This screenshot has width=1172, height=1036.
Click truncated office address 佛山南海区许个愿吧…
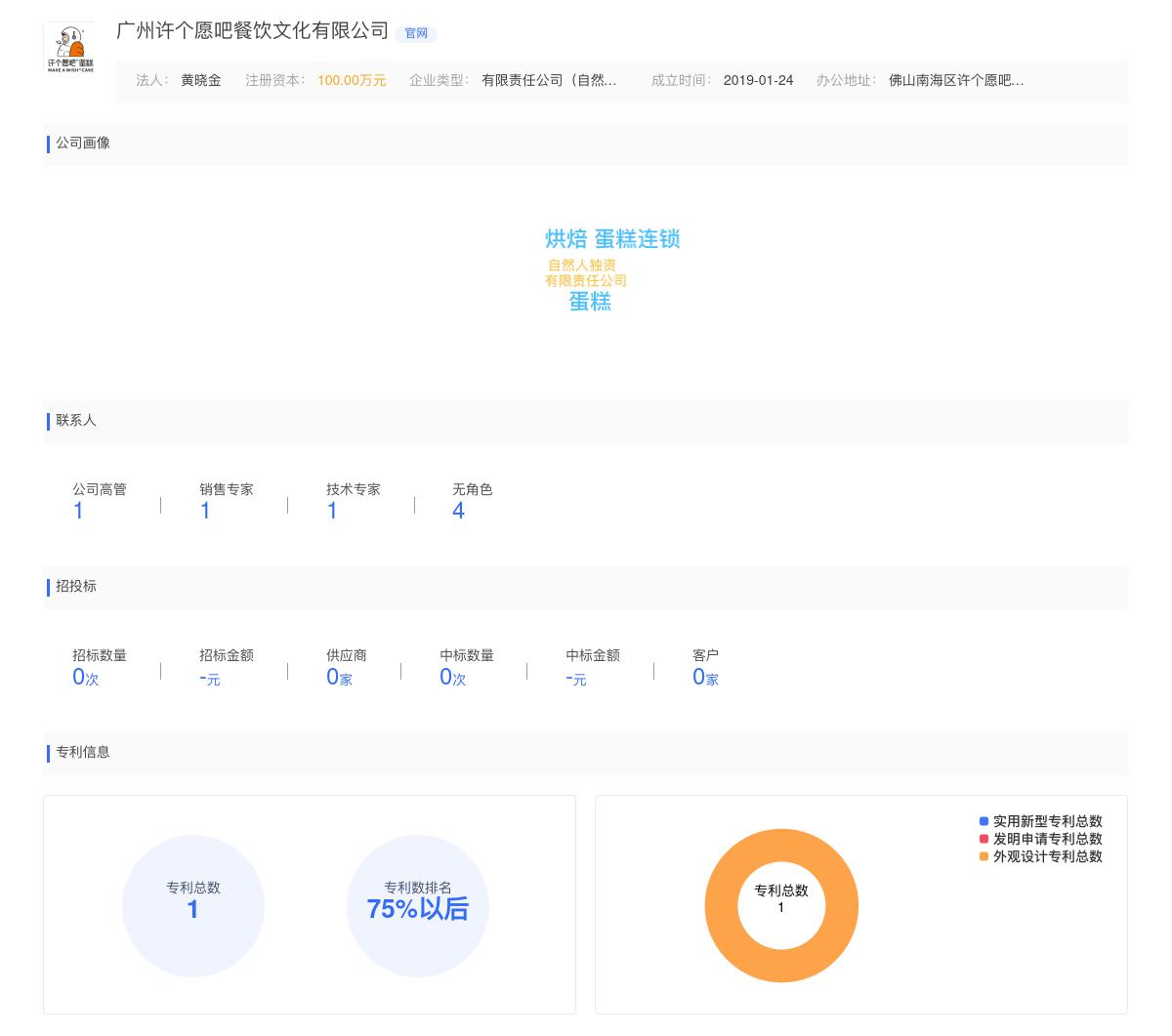point(956,80)
